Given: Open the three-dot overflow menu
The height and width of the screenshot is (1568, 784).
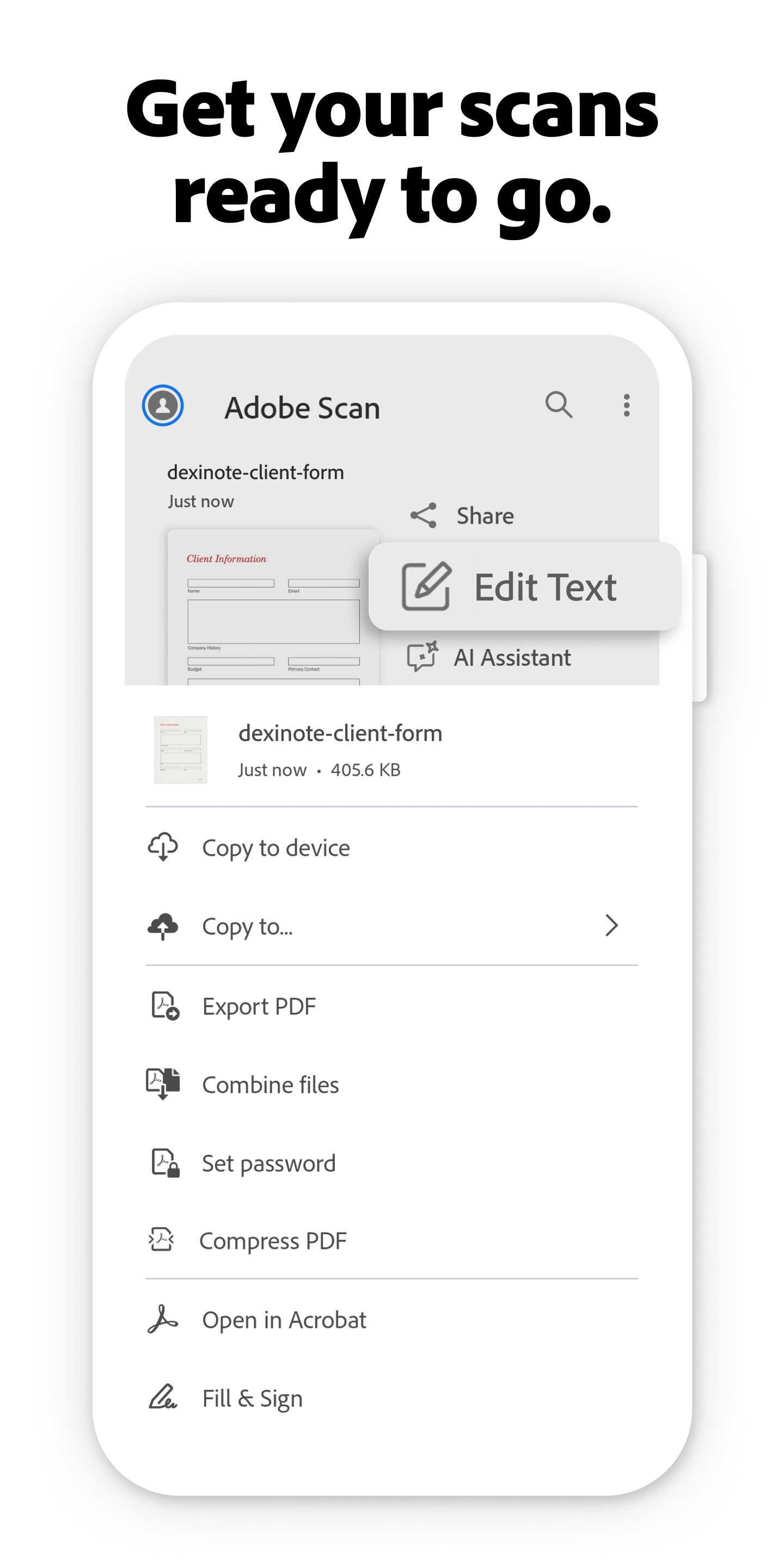Looking at the screenshot, I should tap(626, 406).
